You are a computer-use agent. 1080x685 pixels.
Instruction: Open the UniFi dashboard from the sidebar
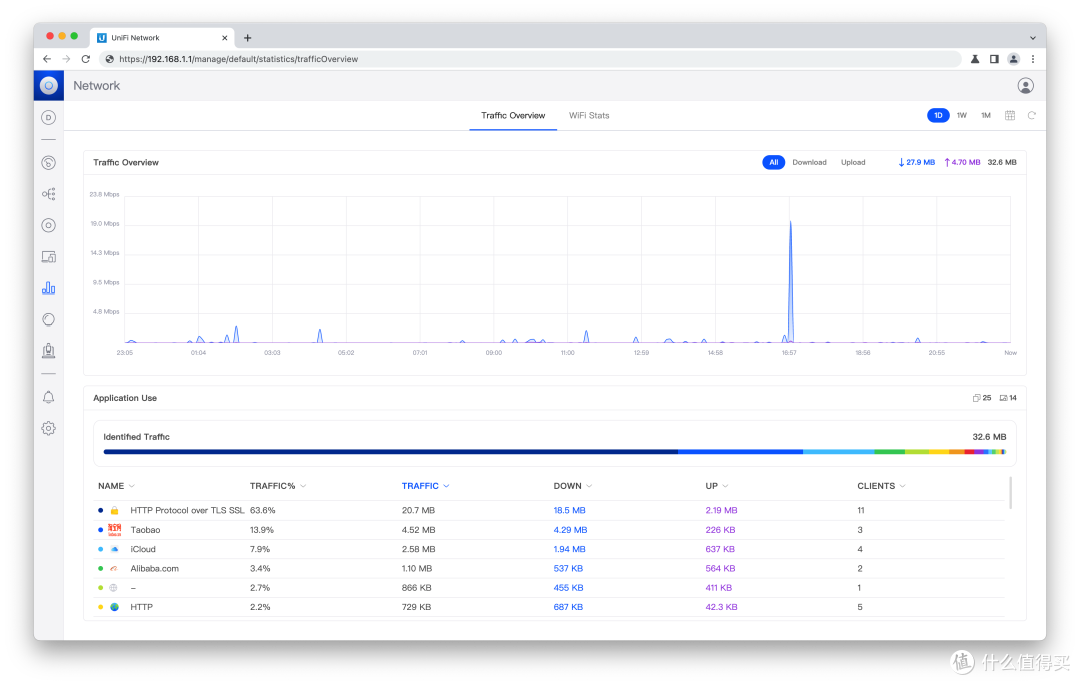point(48,117)
